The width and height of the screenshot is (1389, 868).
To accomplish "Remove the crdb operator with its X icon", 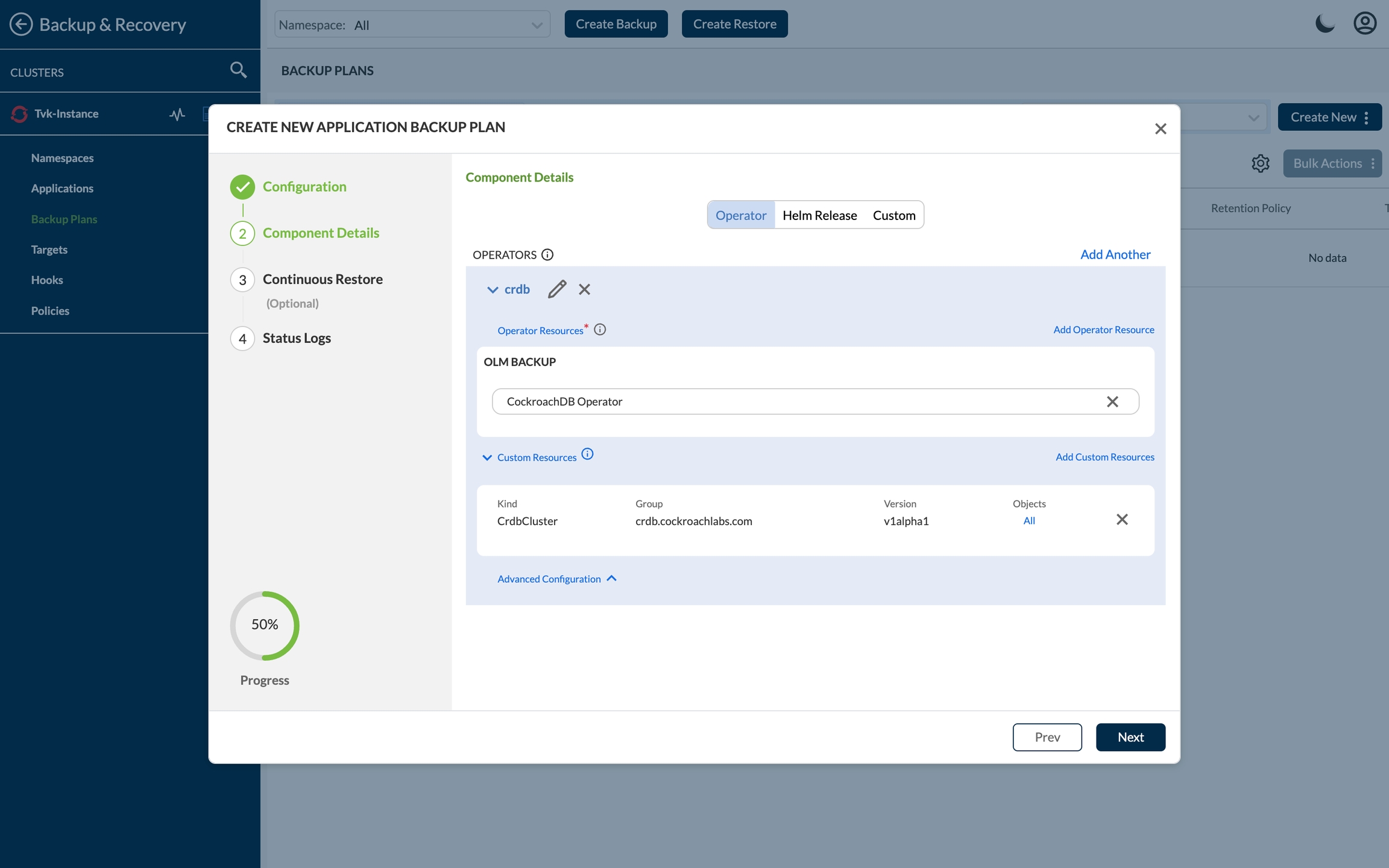I will click(x=584, y=289).
